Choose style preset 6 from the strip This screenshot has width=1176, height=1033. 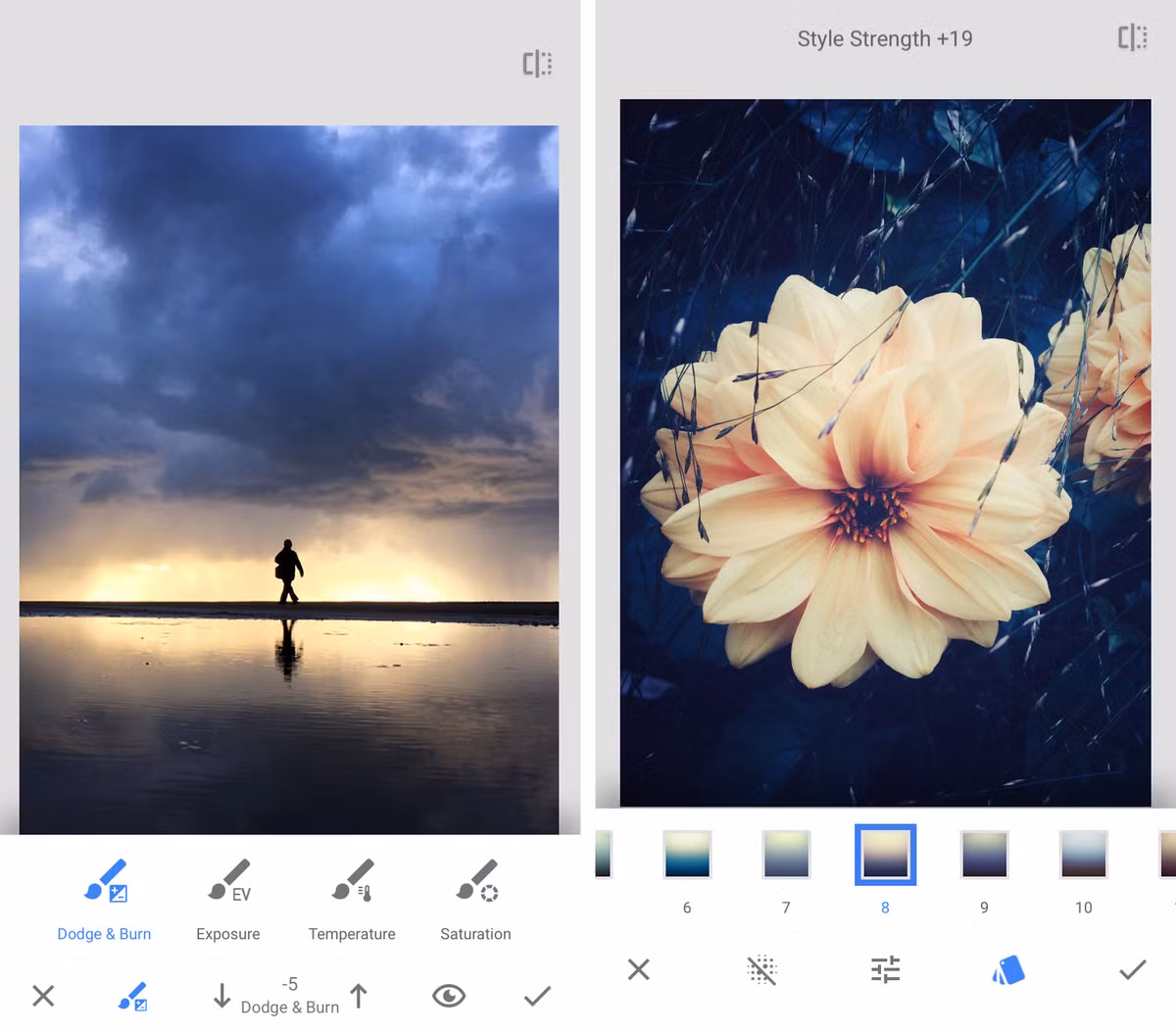pos(686,855)
